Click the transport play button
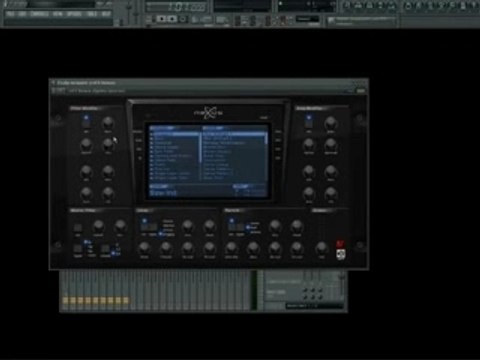Image resolution: width=480 pixels, height=360 pixels. (161, 19)
